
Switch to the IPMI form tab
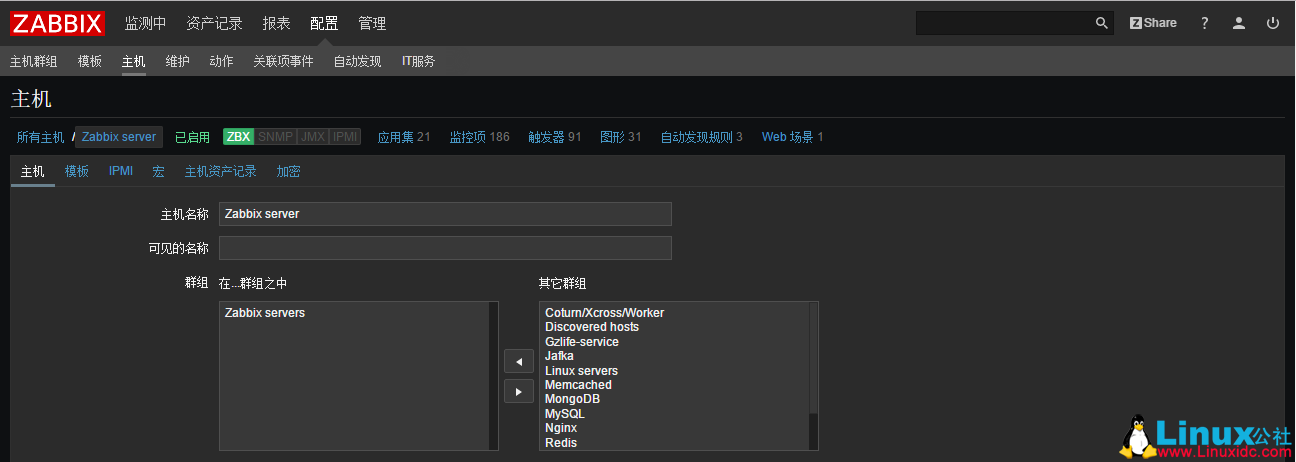[121, 171]
